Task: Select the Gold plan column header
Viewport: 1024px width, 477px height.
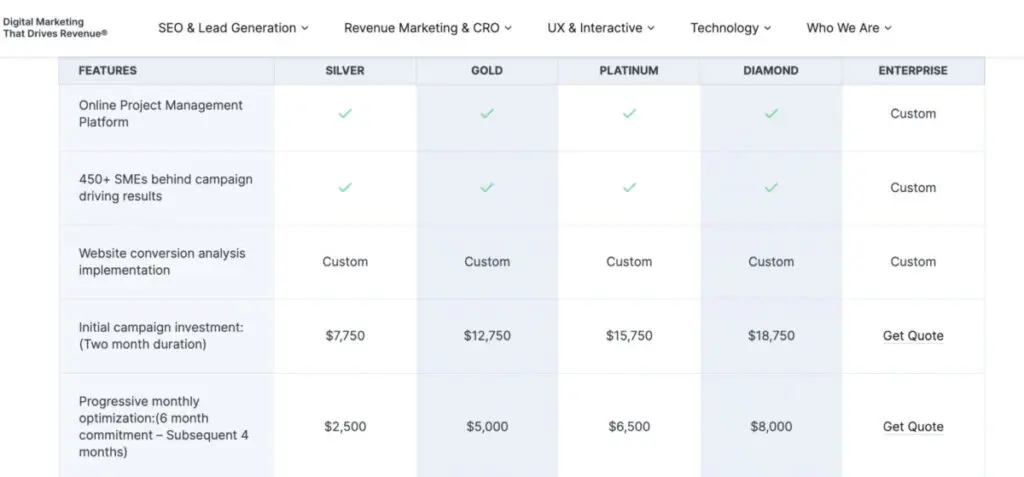Action: (487, 71)
